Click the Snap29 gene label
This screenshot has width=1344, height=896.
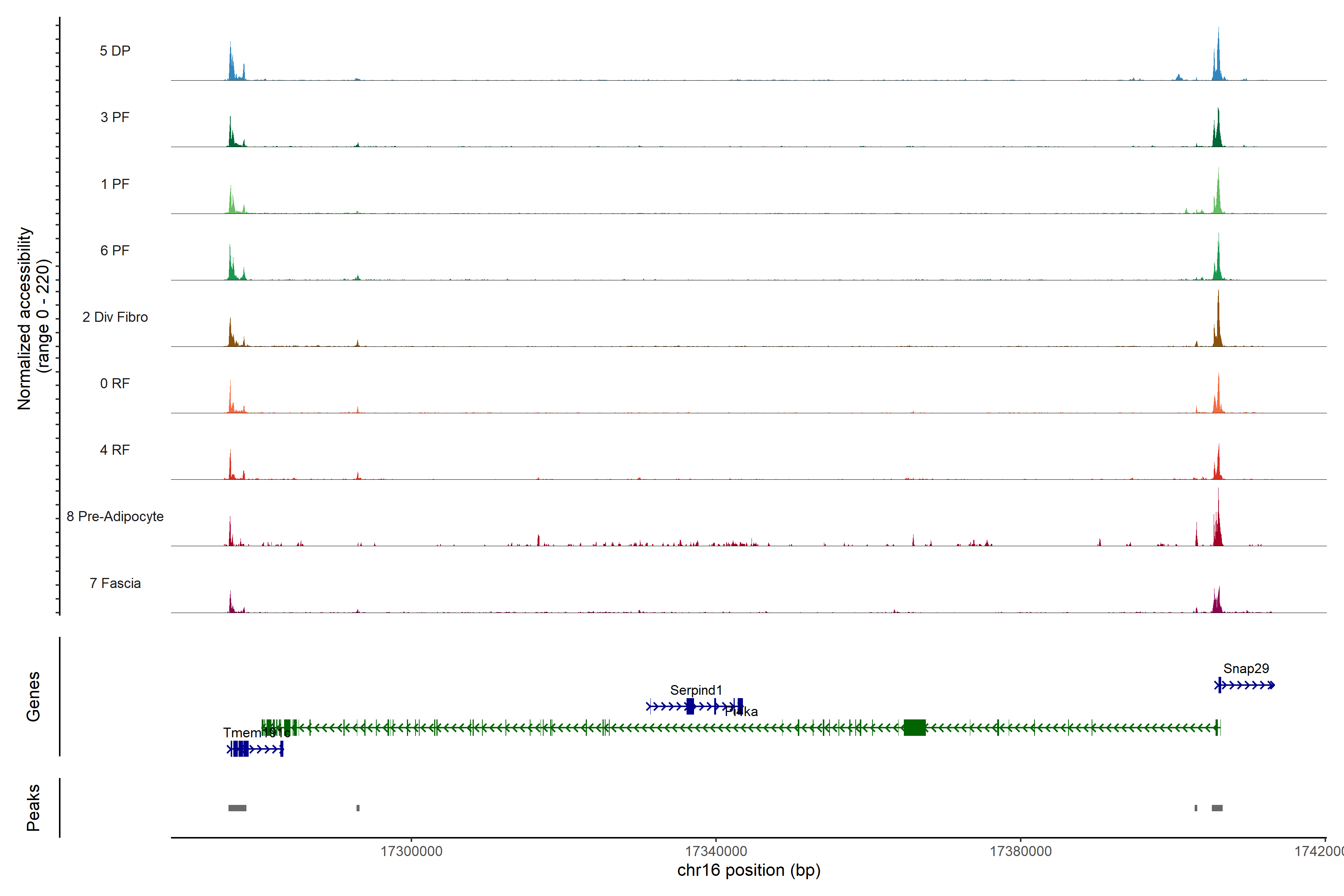tap(1246, 669)
